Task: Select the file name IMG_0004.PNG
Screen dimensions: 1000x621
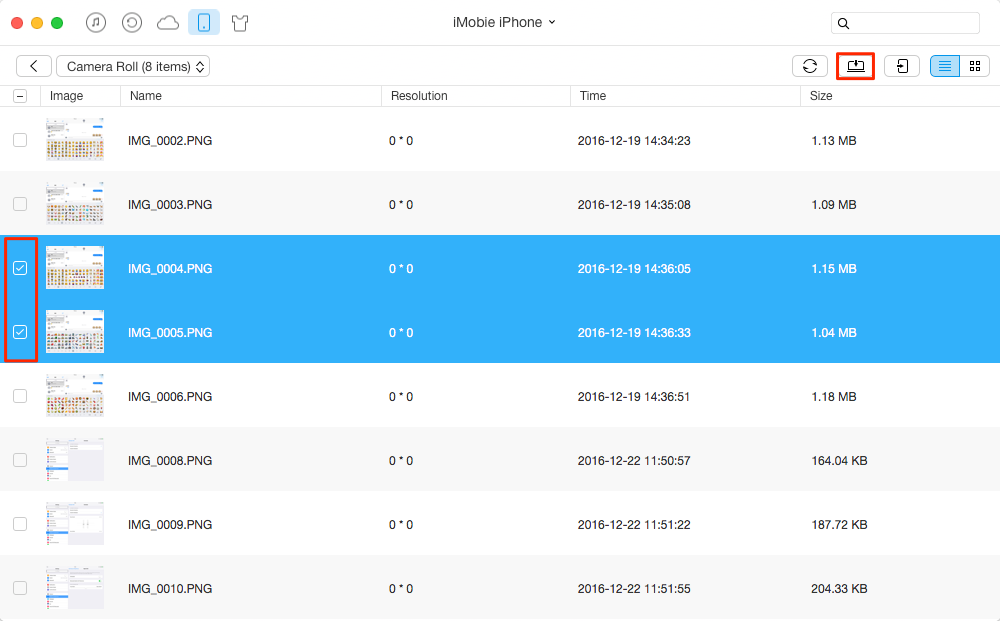Action: [170, 269]
